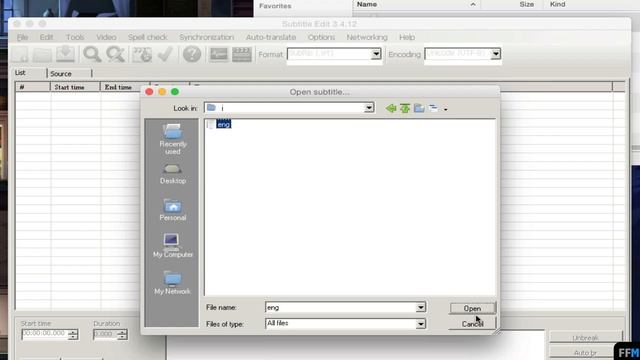This screenshot has height=360, width=640.
Task: Select My Computer in sidebar
Action: [x=173, y=246]
